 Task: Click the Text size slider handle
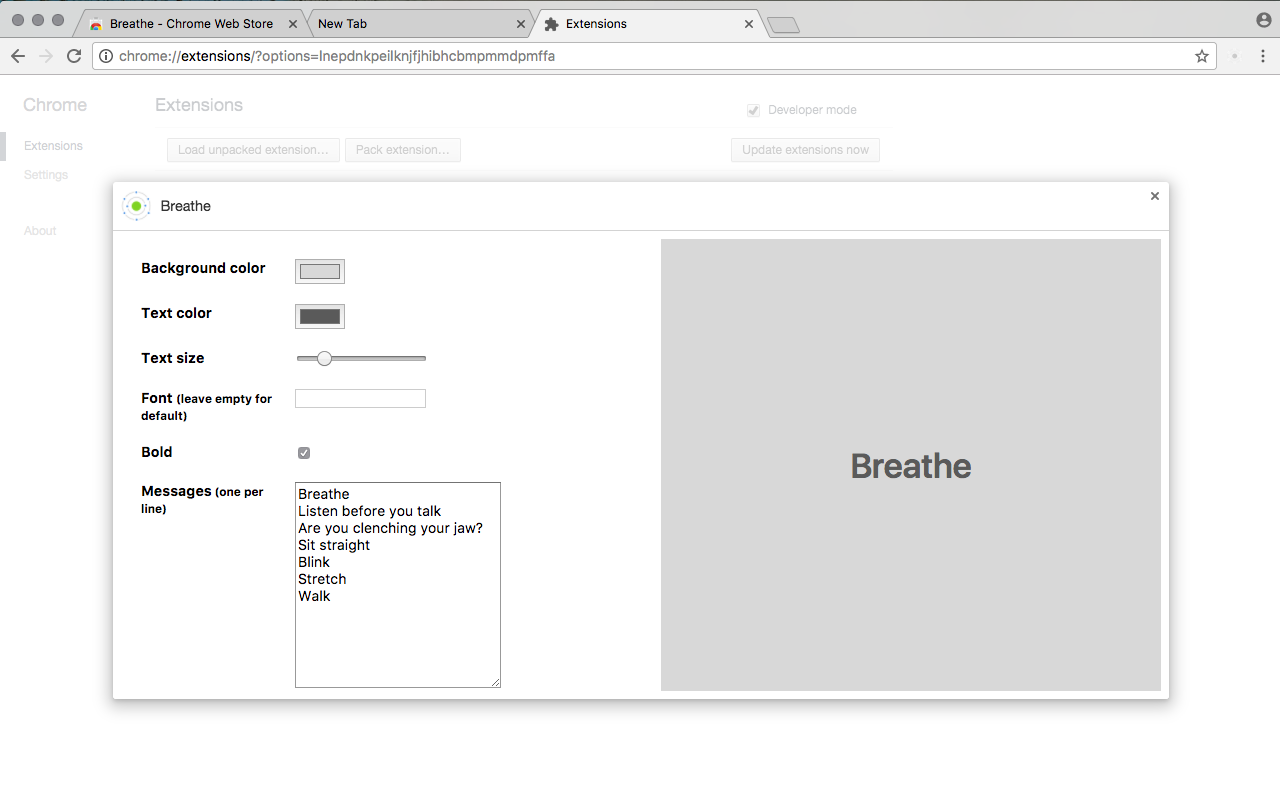[324, 358]
